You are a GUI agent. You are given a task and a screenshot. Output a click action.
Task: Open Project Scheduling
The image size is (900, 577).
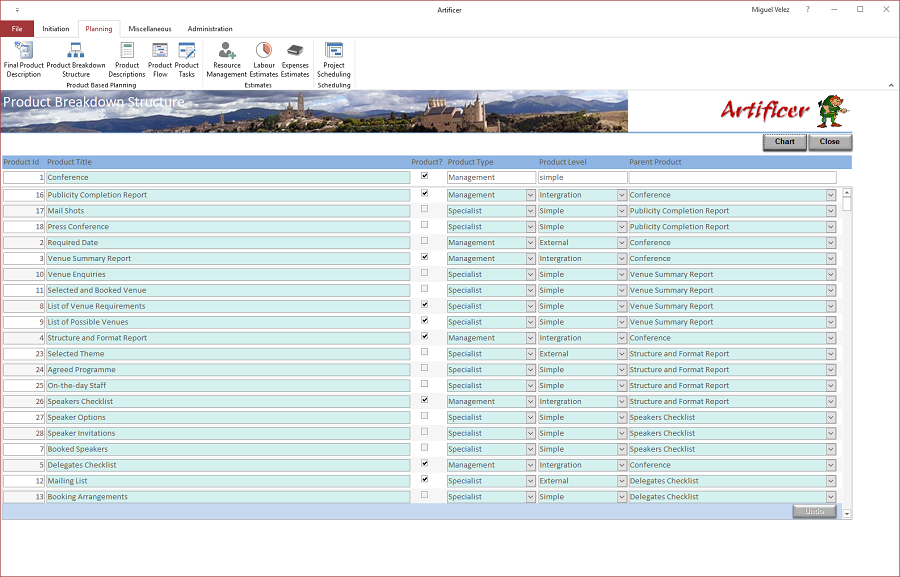333,60
